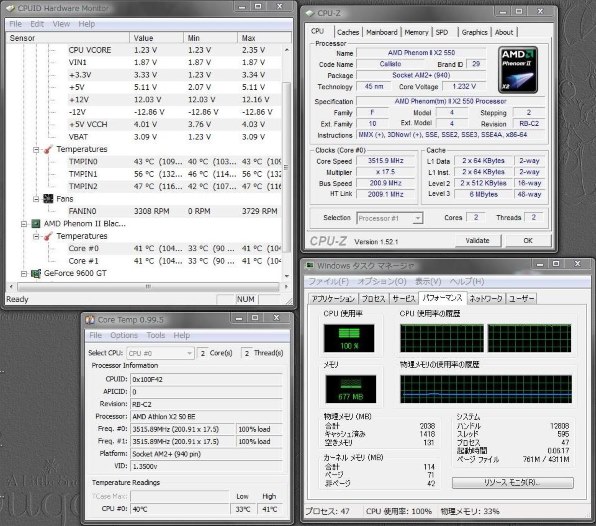
Task: Click the Validate button in CPU-Z
Action: (478, 241)
